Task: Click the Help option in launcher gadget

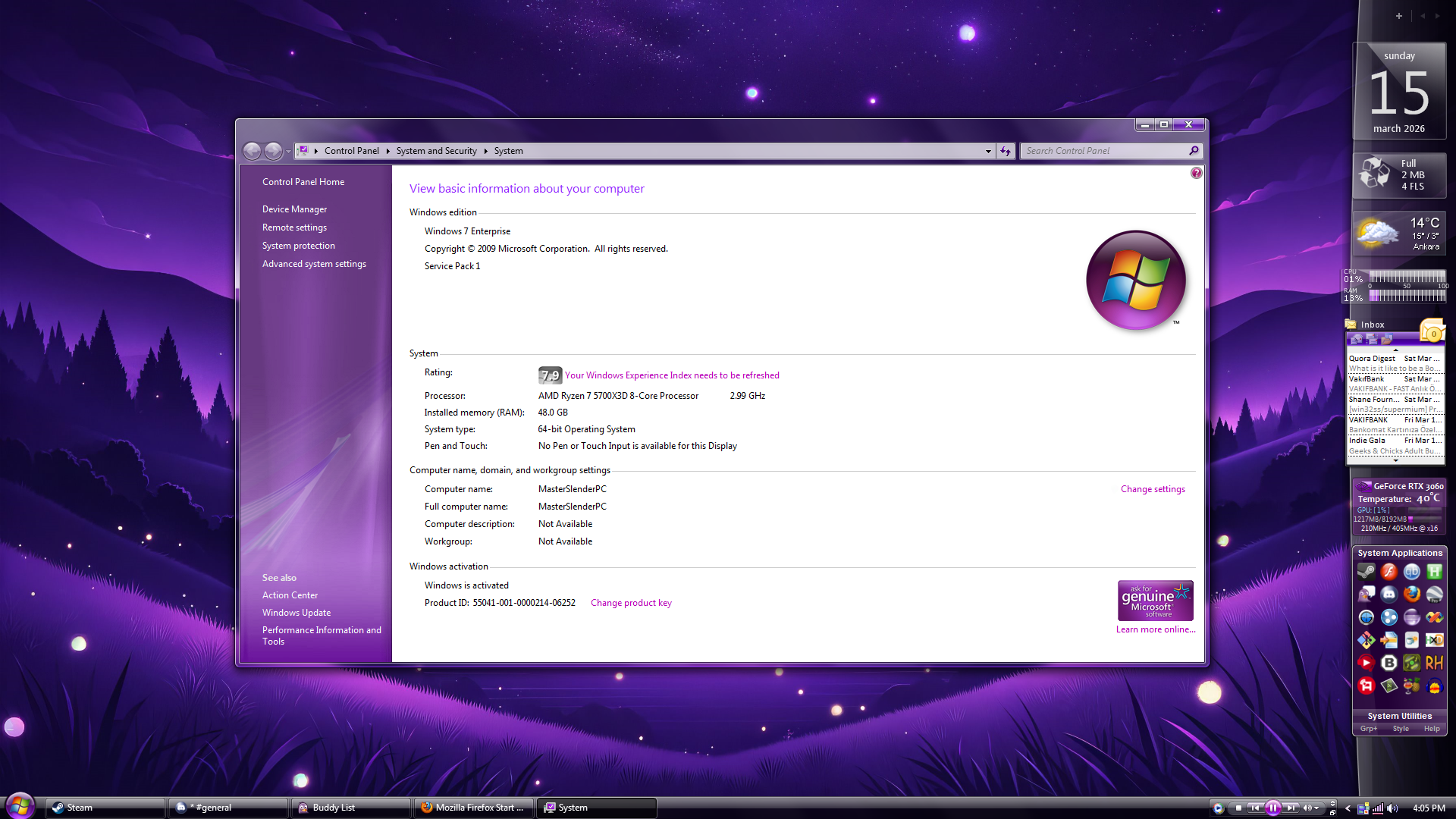Action: tap(1432, 729)
